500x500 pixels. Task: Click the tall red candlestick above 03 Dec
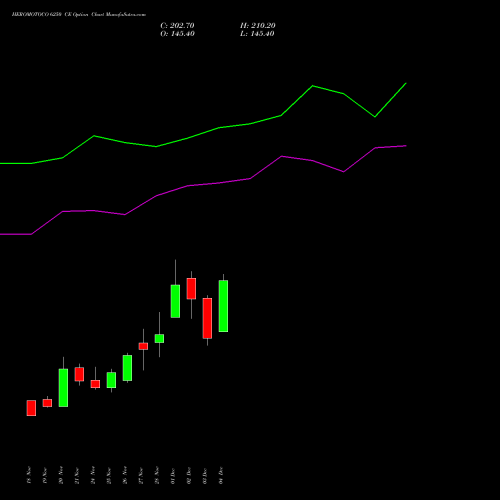pos(207,318)
